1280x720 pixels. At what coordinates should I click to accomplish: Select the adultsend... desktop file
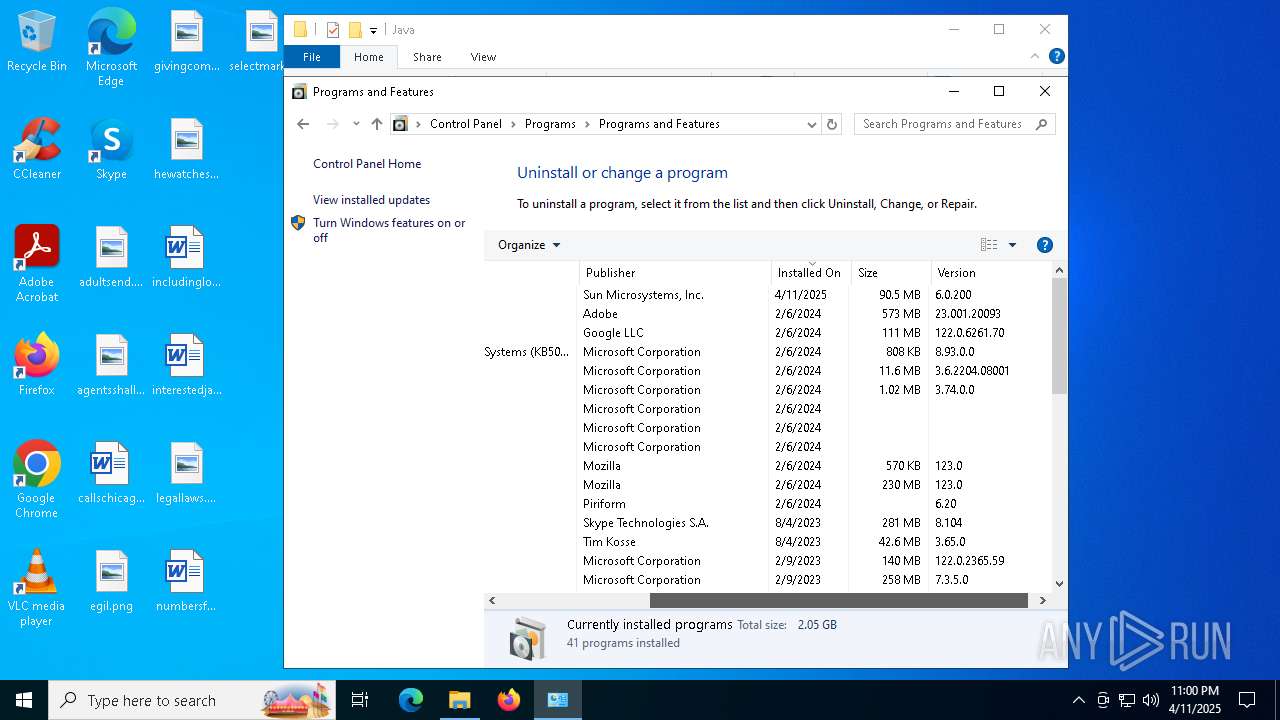coord(111,258)
